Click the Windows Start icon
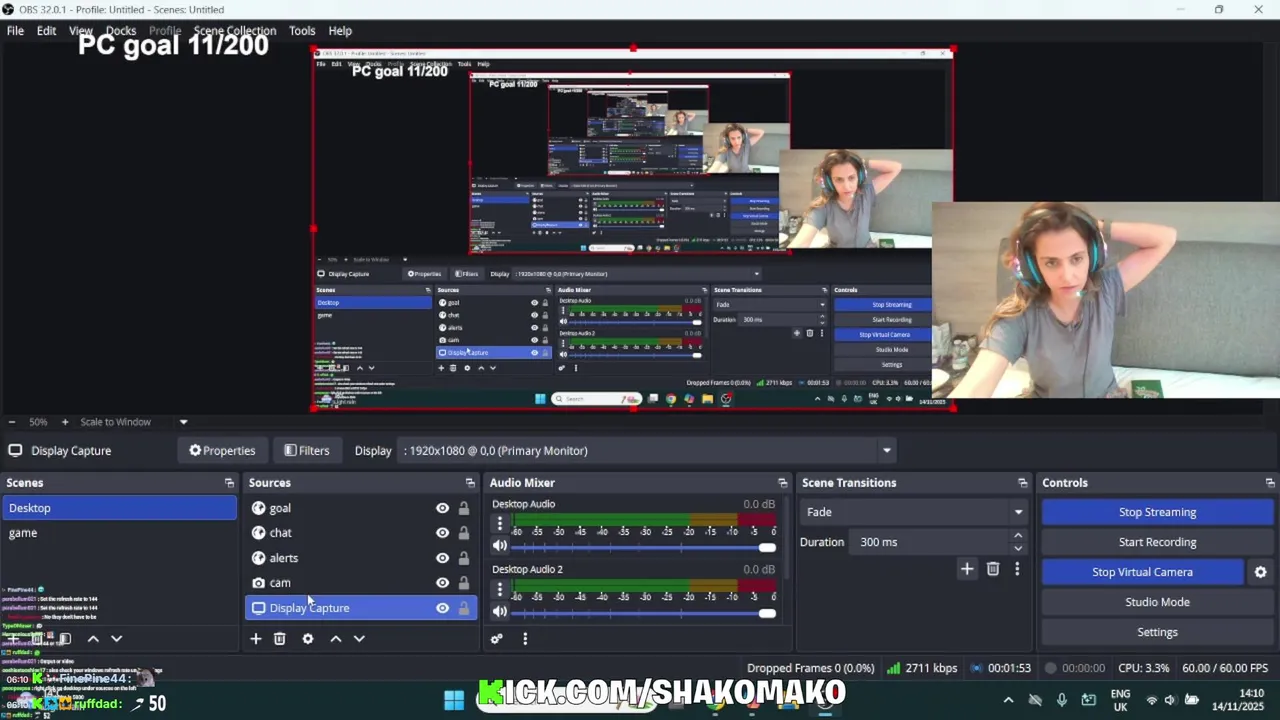 454,700
